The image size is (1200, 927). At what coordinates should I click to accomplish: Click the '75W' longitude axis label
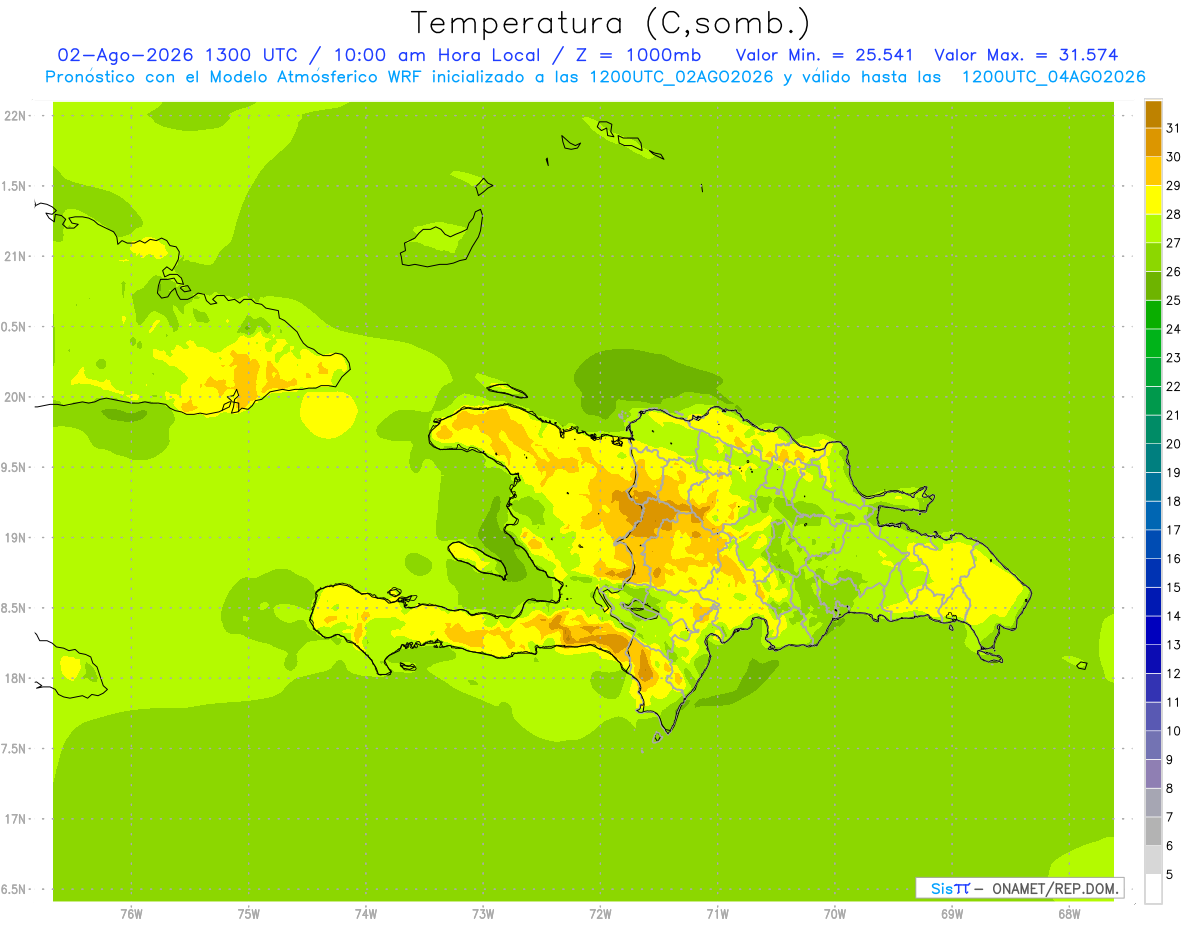[249, 914]
